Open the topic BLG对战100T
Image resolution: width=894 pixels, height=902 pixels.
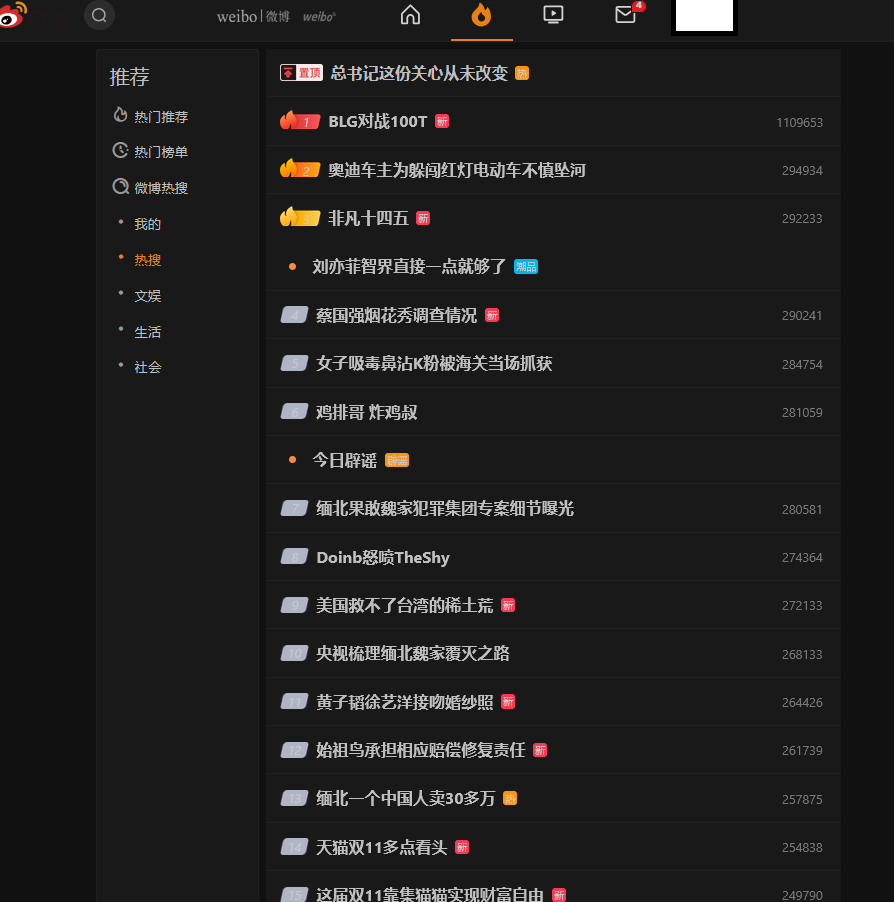tap(378, 121)
